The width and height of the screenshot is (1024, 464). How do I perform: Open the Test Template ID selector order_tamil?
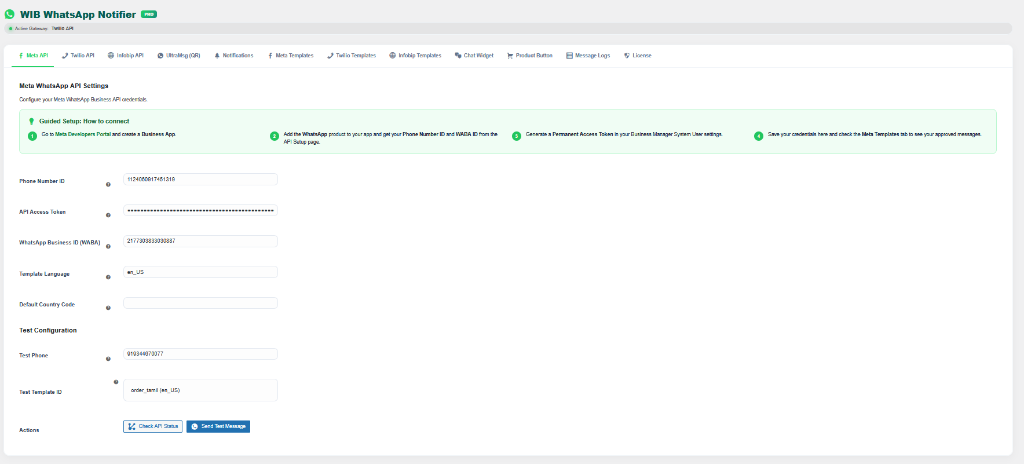tap(200, 390)
